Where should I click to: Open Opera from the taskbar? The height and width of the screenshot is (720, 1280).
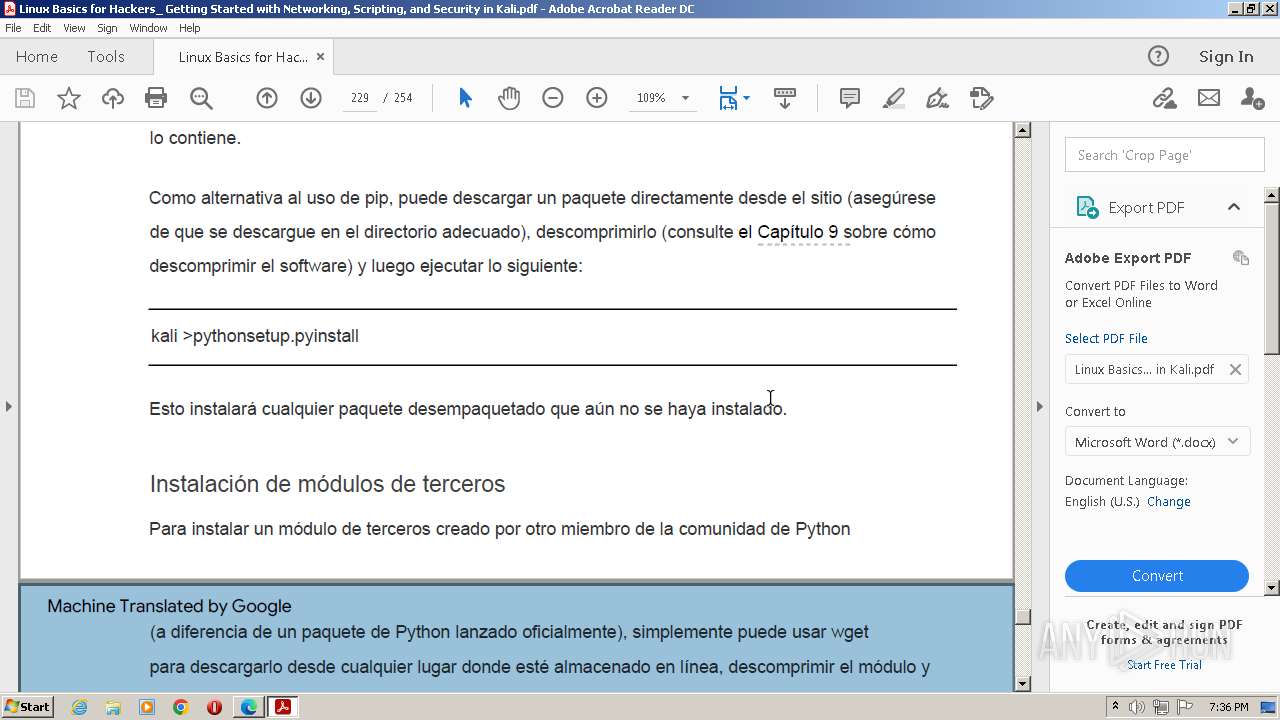click(x=214, y=707)
